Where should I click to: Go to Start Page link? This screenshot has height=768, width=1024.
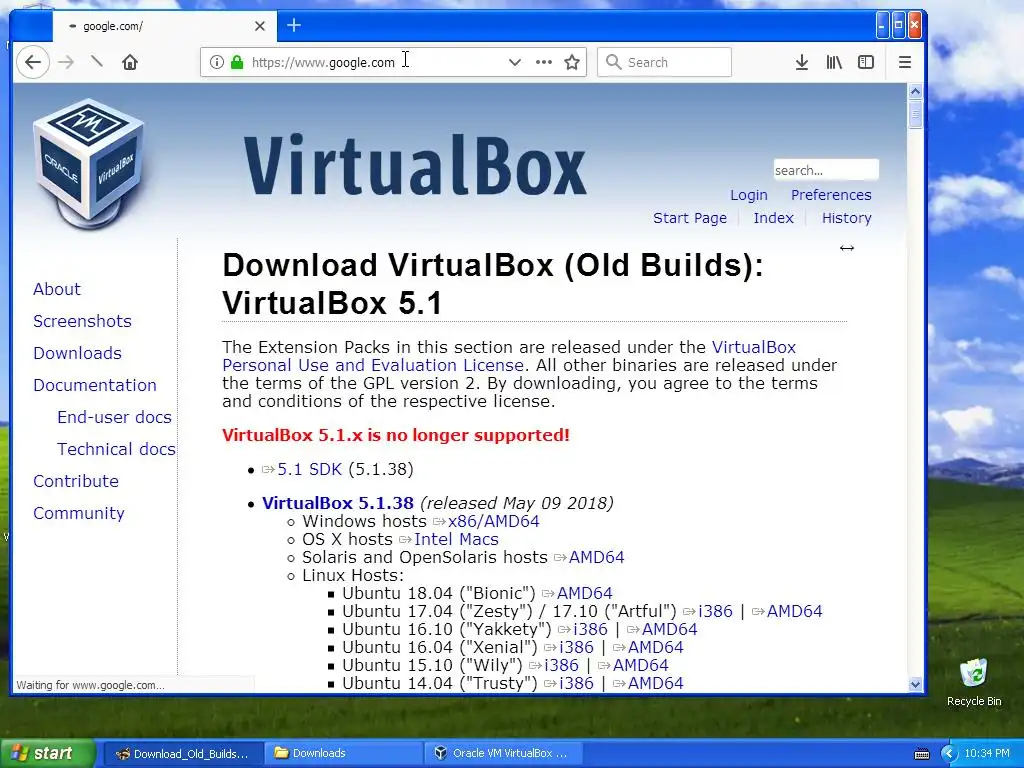(x=690, y=217)
